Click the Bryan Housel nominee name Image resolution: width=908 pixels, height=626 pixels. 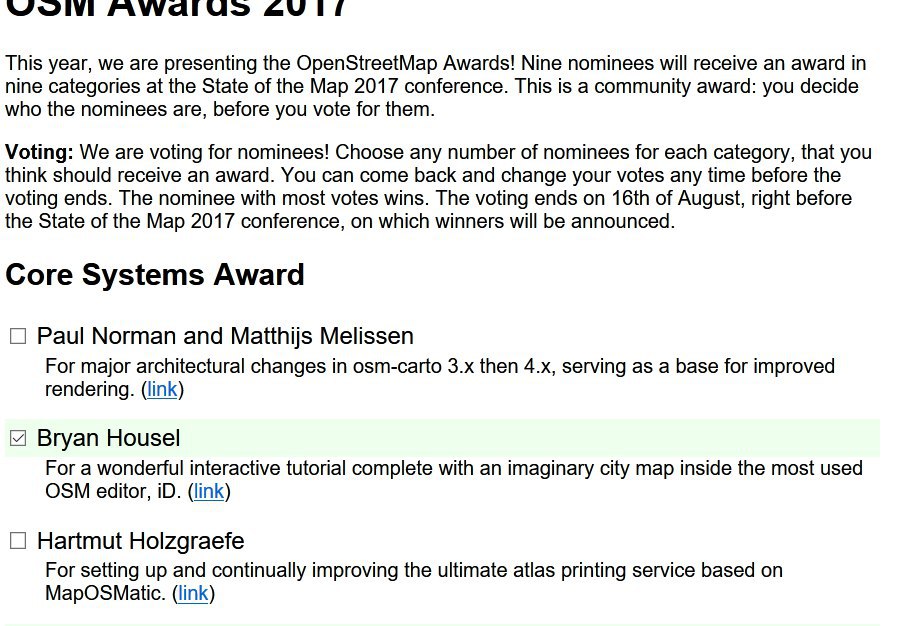pos(108,438)
